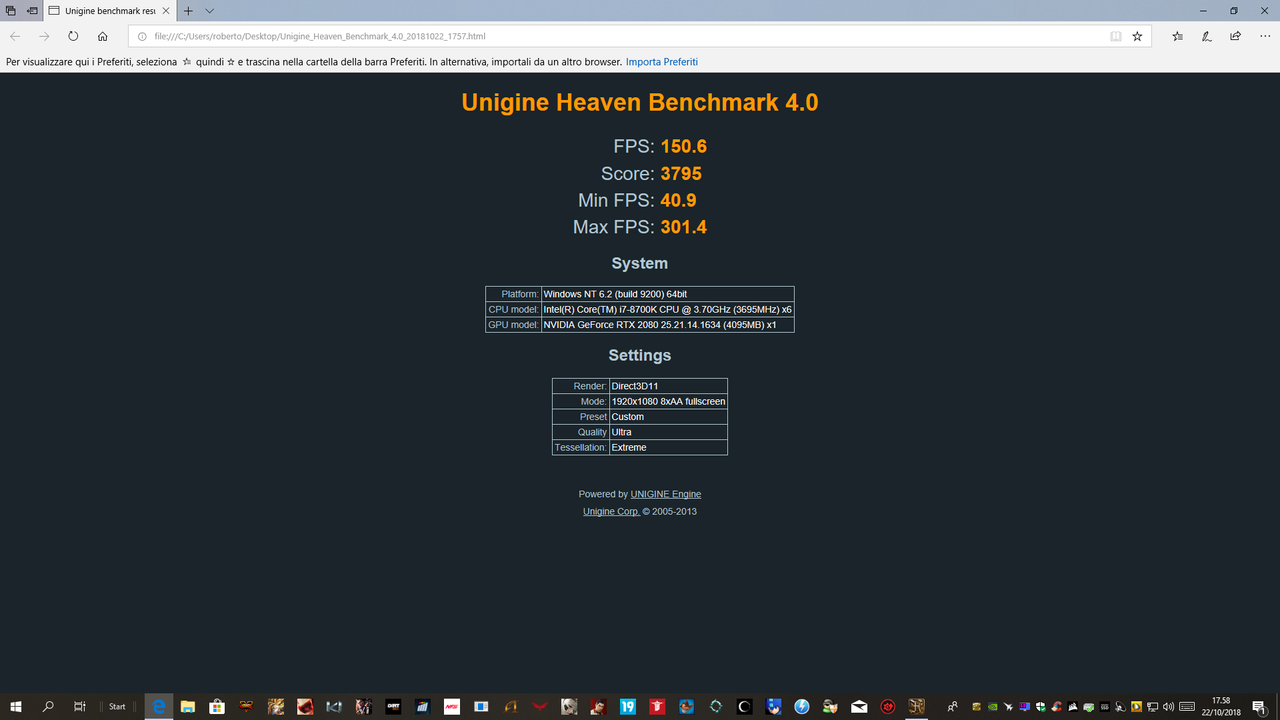Click the Share page icon
Viewport: 1280px width, 720px height.
(x=1236, y=36)
